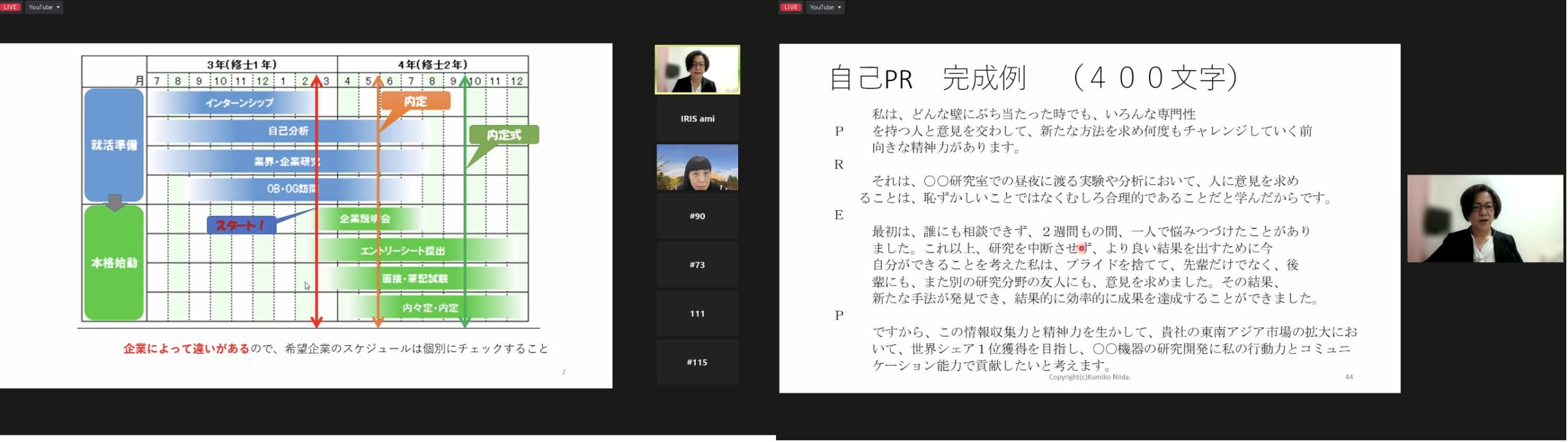This screenshot has width=1568, height=442.
Task: Click the participant video with the autumn background
Action: (697, 167)
